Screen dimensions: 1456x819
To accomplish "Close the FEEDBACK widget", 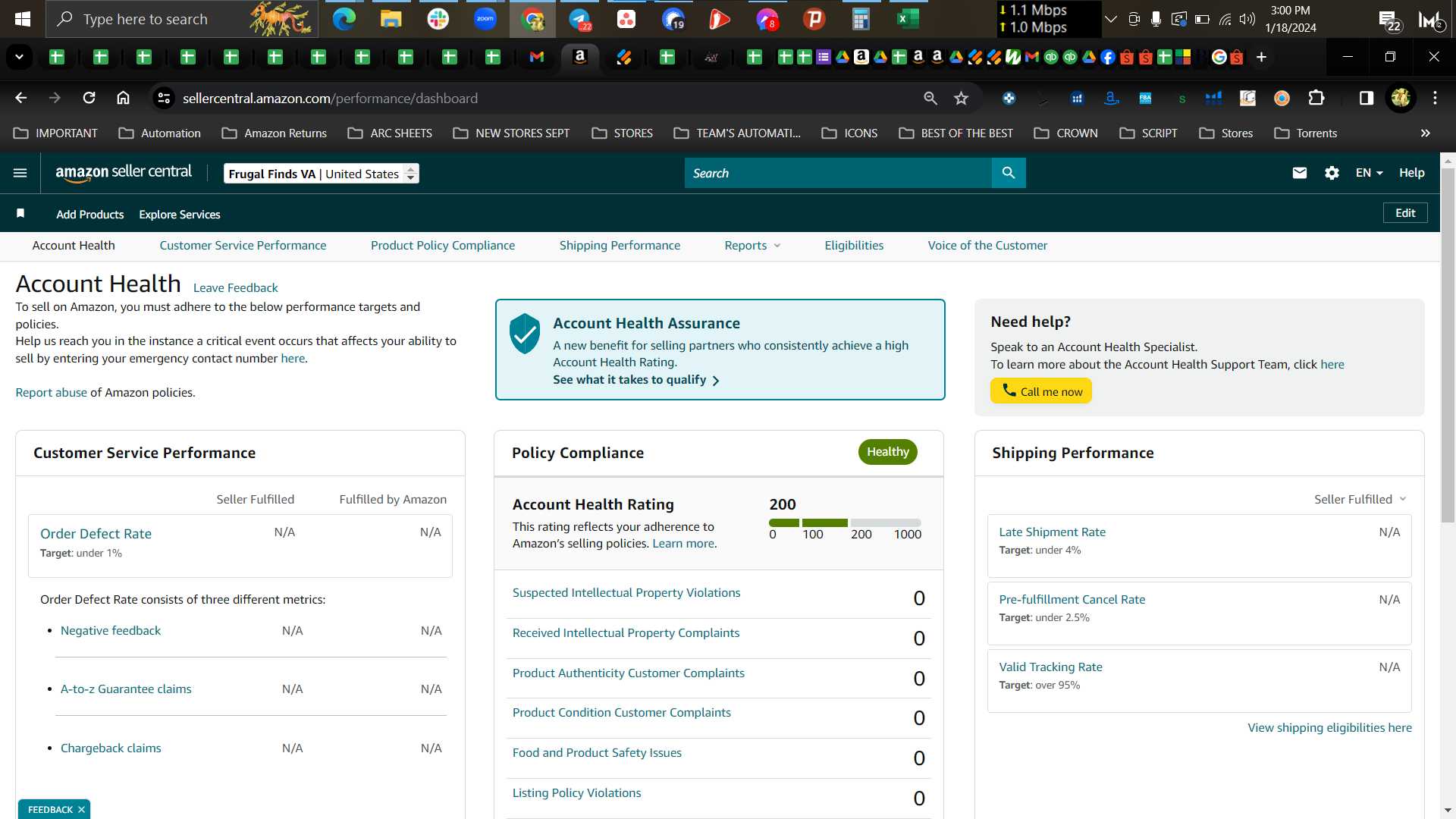I will (81, 810).
